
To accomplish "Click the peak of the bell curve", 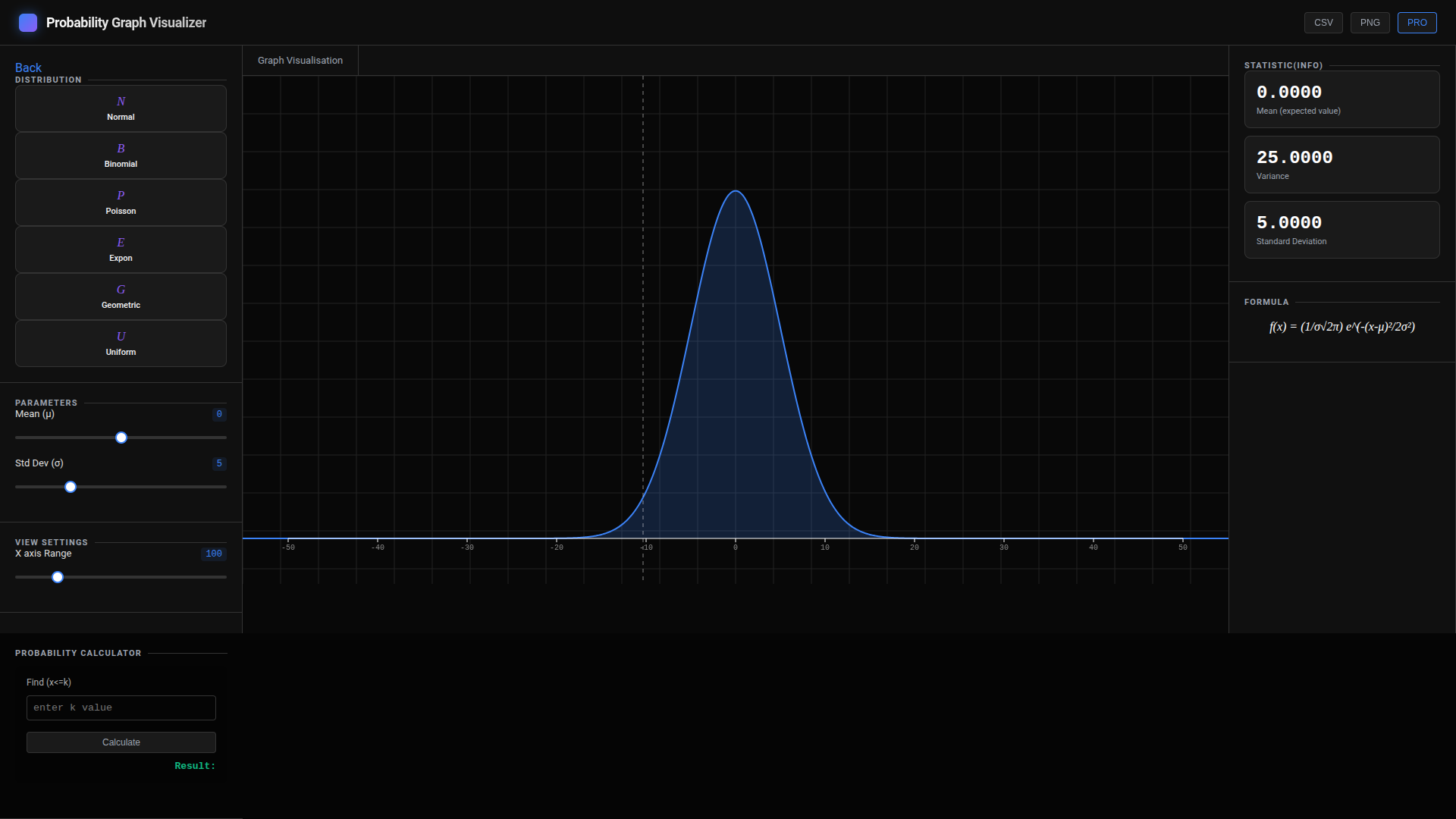I will click(x=736, y=191).
